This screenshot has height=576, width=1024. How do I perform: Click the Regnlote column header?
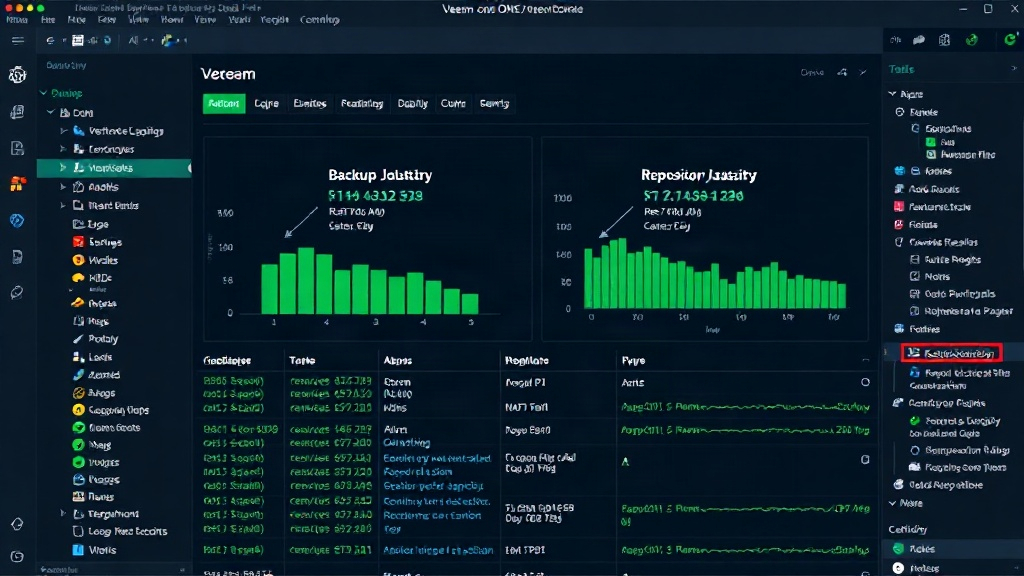(x=526, y=360)
